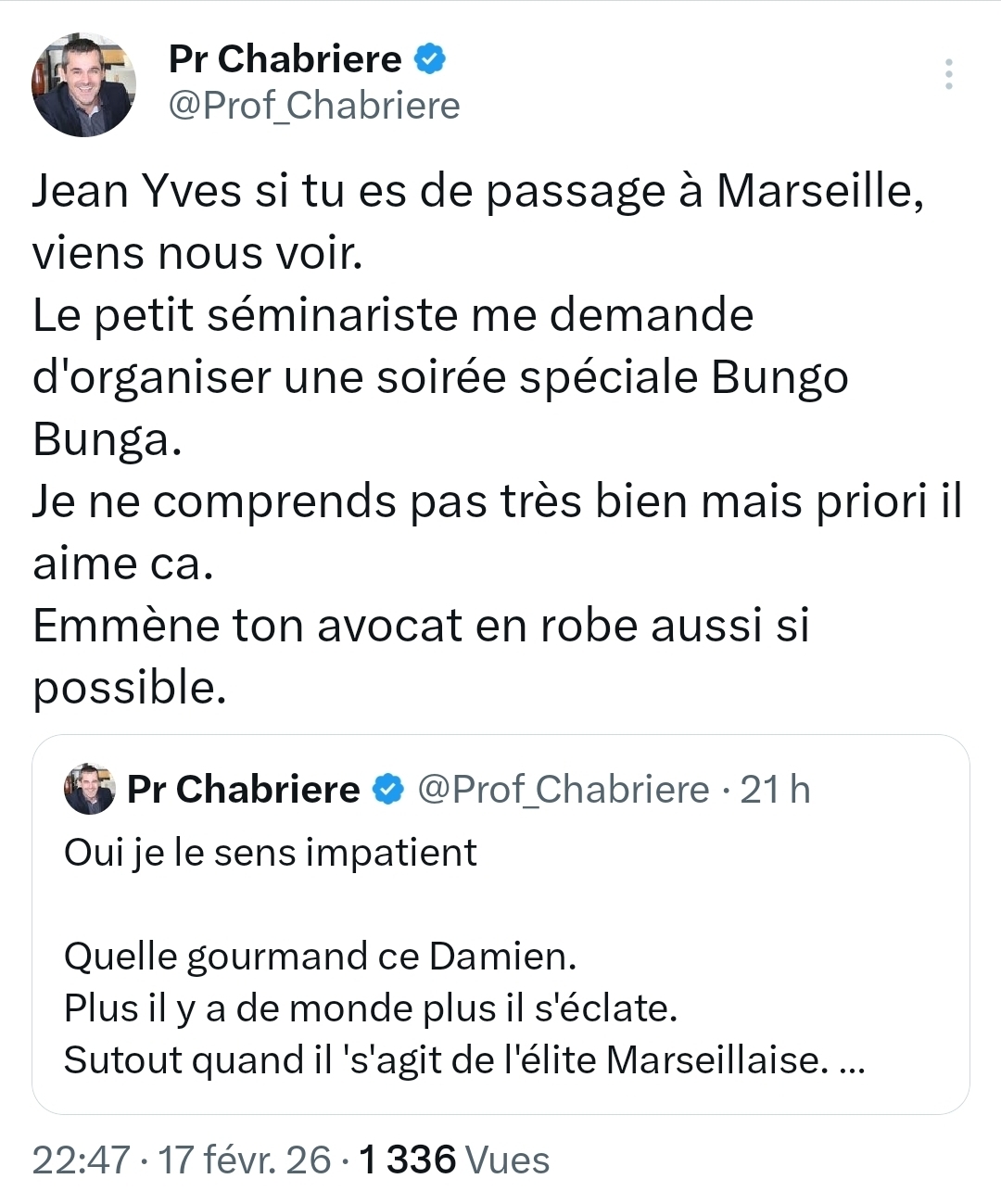Open the "1 336 Vues" view count

tap(453, 1160)
